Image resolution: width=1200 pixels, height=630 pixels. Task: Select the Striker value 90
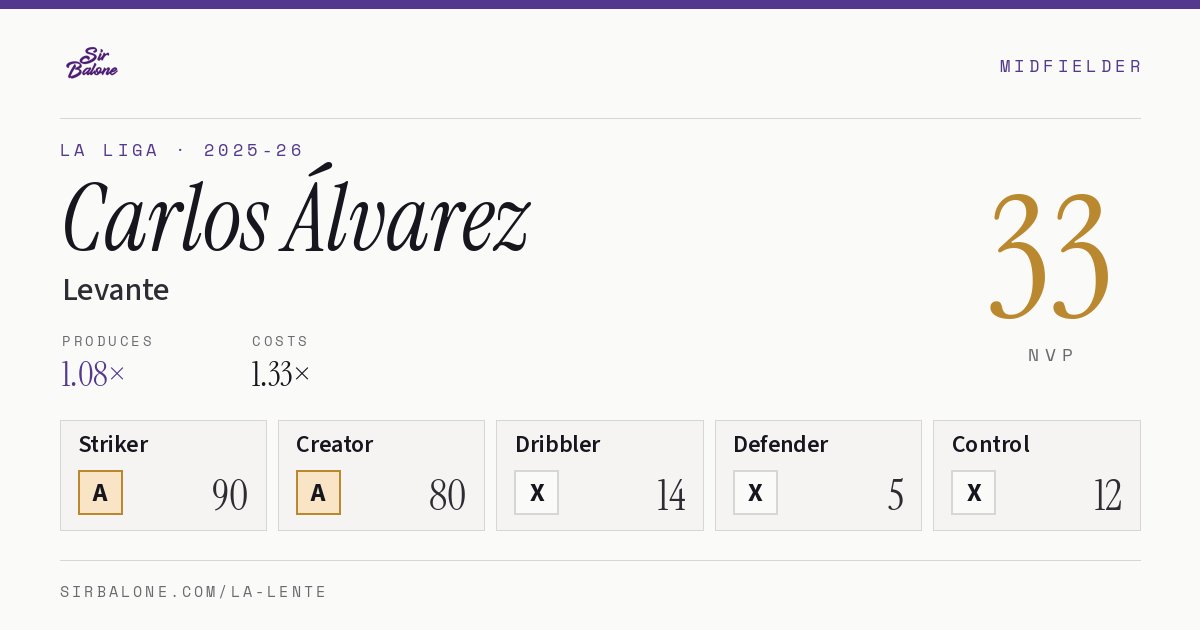tap(230, 495)
